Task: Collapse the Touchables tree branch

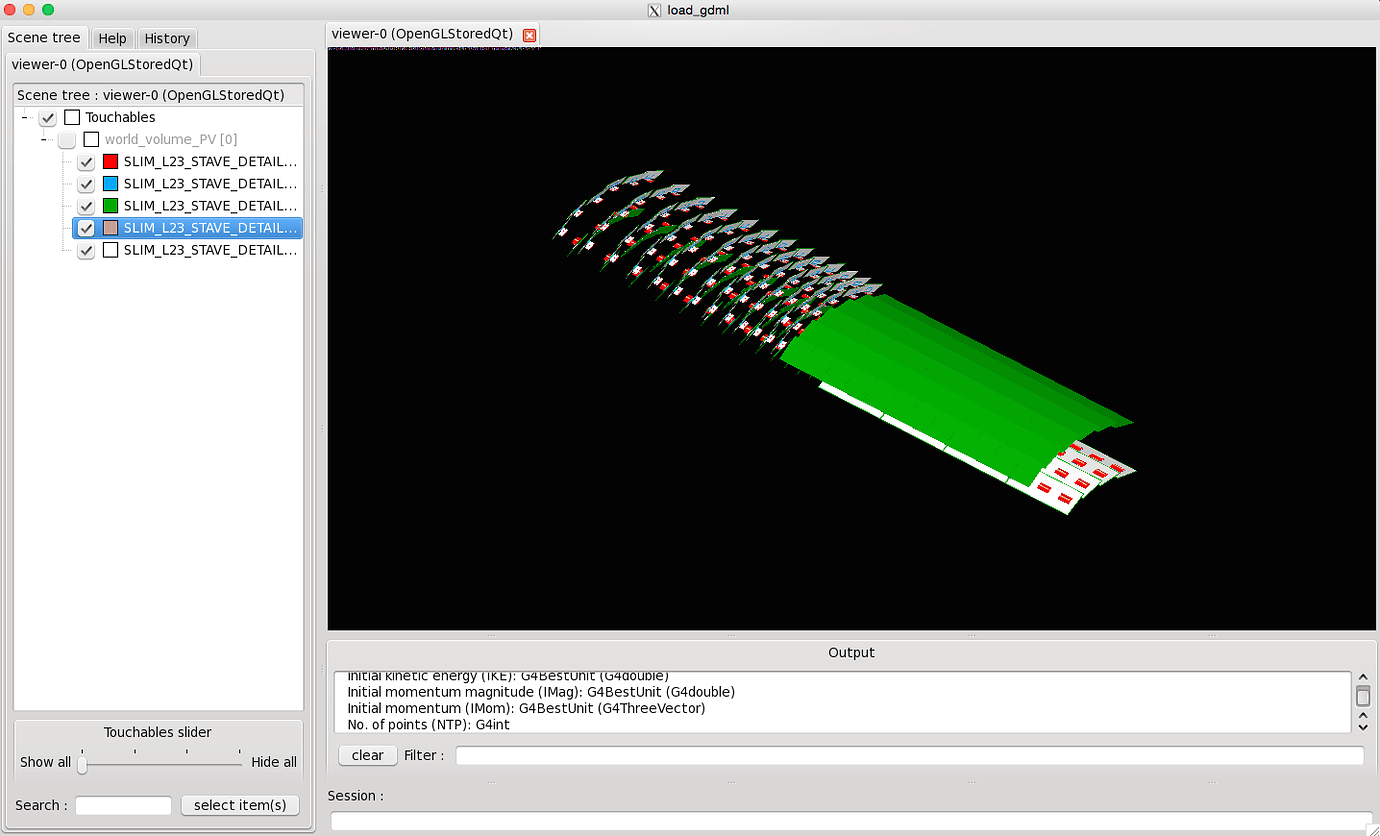Action: 22,117
